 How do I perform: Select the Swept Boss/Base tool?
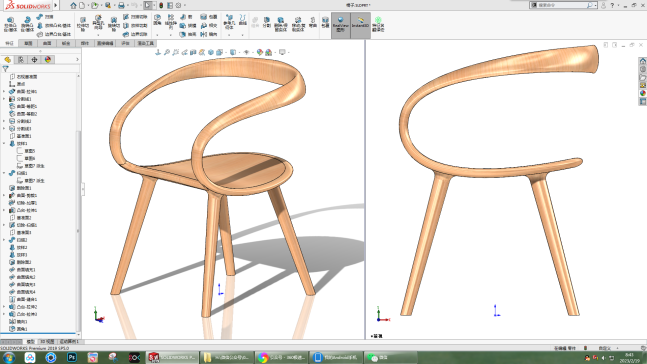pyautogui.click(x=45, y=17)
